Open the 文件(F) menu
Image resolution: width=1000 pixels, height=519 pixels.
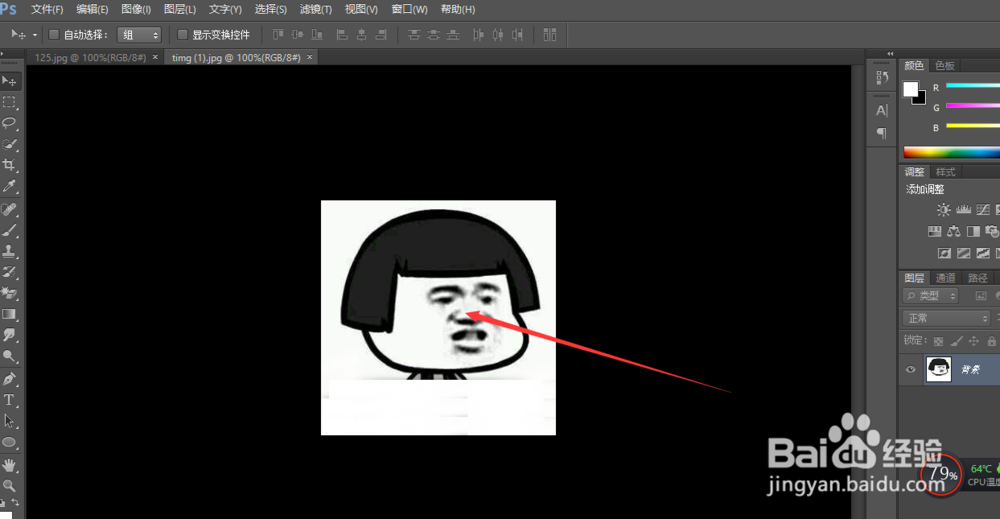[x=47, y=10]
